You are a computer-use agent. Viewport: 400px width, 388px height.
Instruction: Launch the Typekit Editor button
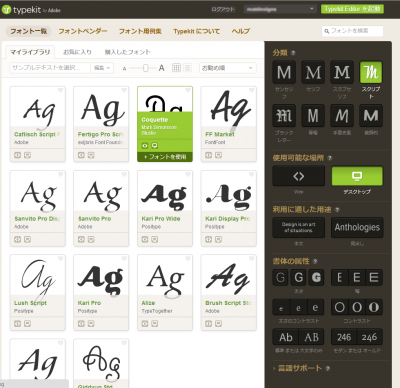(352, 9)
